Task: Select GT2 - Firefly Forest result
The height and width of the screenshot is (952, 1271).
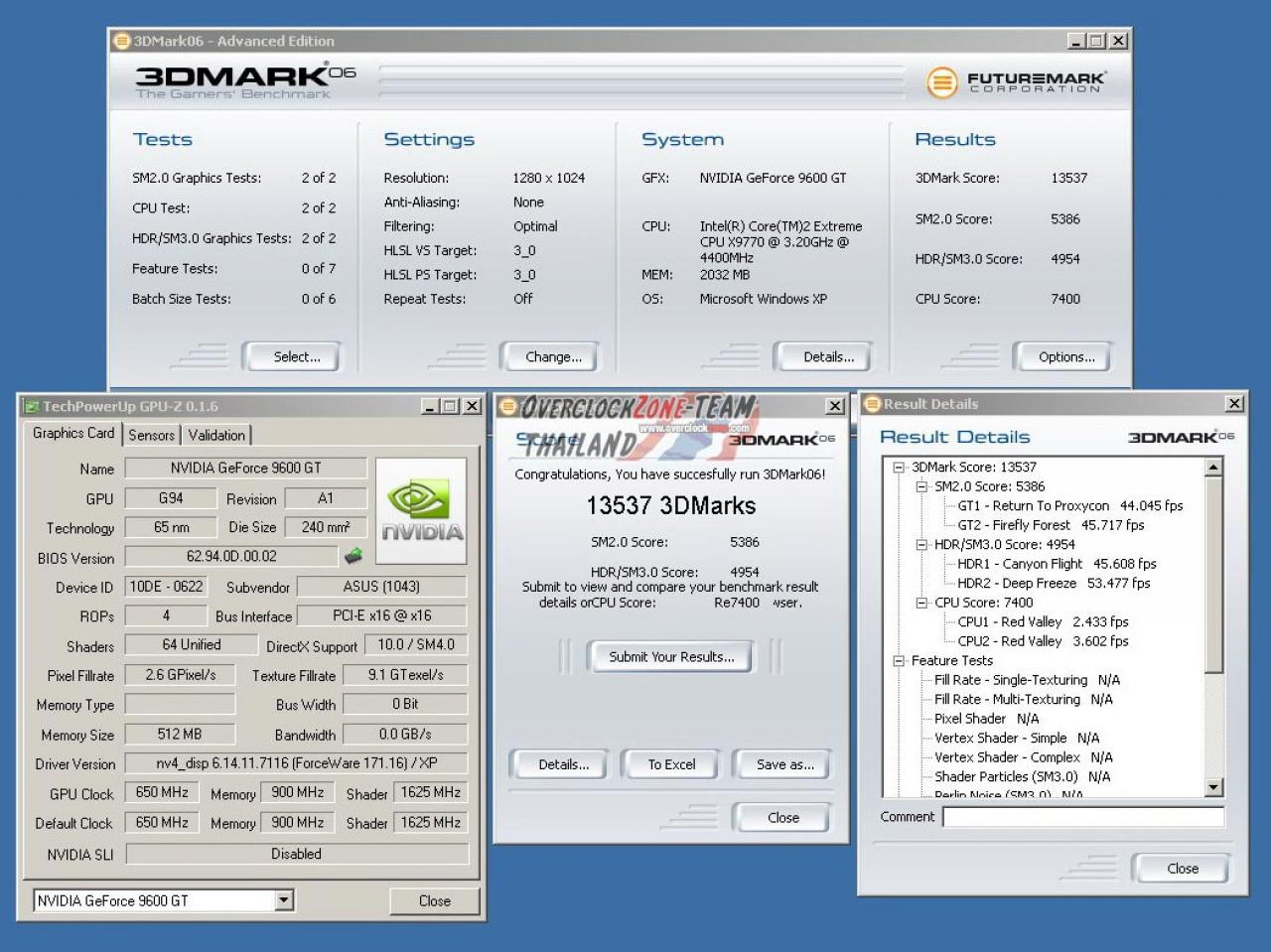Action: point(1051,525)
